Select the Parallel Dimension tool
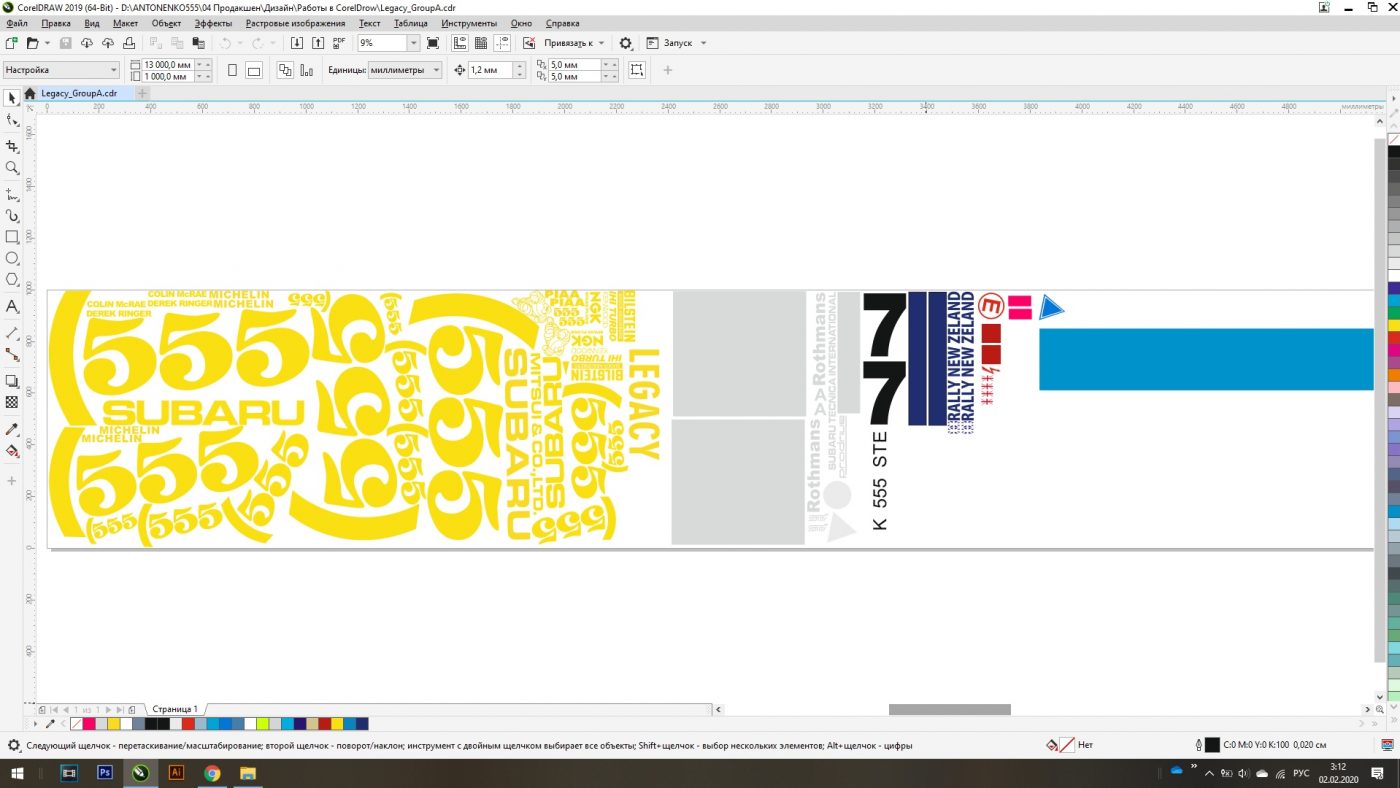 click(x=12, y=332)
